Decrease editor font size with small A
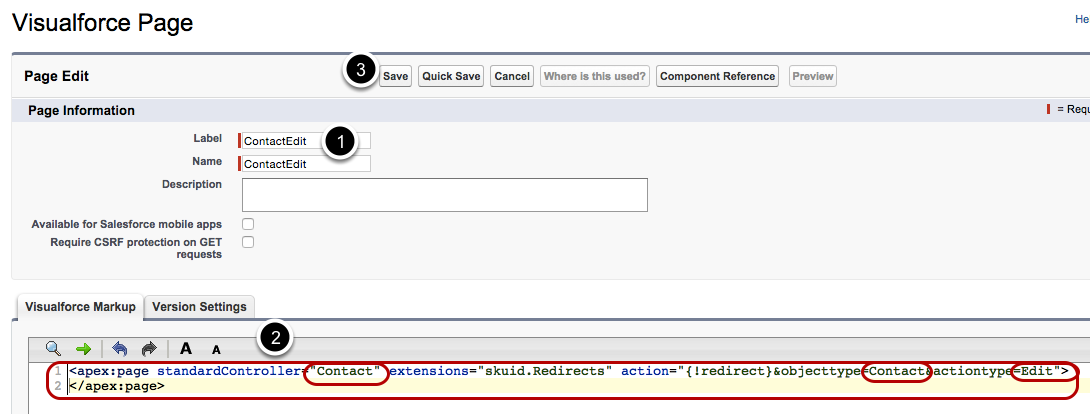 [215, 350]
